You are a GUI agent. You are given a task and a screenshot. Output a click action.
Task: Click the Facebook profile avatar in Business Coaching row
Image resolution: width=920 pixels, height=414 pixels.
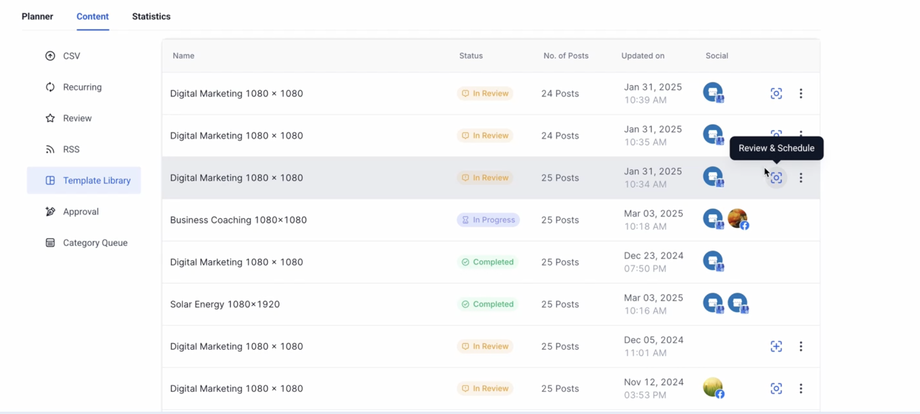click(737, 219)
